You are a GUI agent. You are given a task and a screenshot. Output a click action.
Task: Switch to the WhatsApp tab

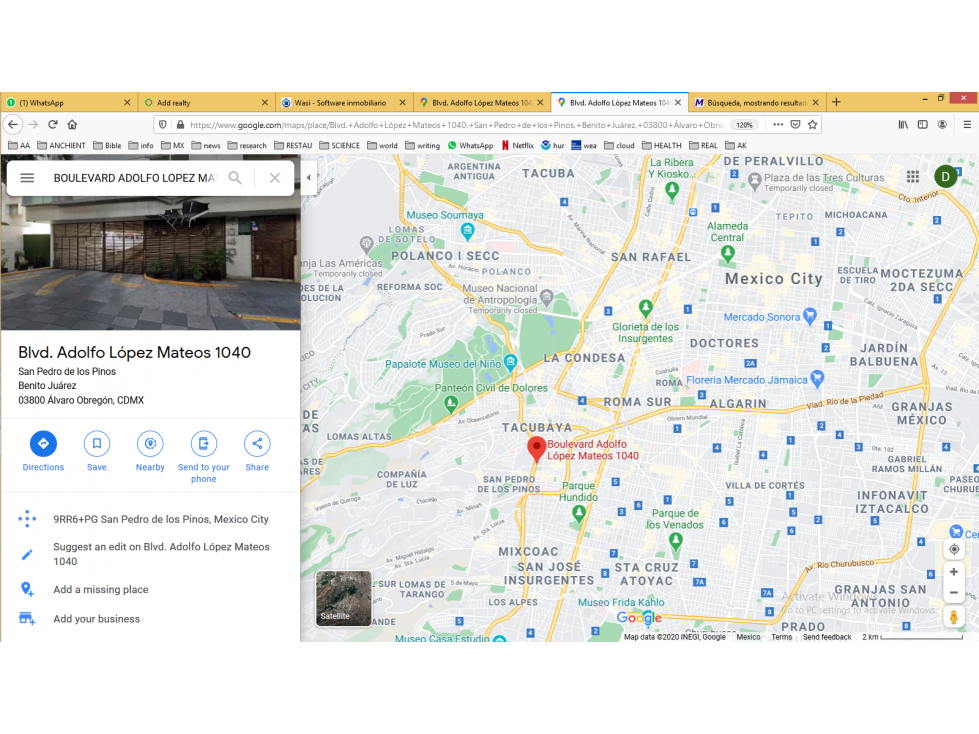69,102
